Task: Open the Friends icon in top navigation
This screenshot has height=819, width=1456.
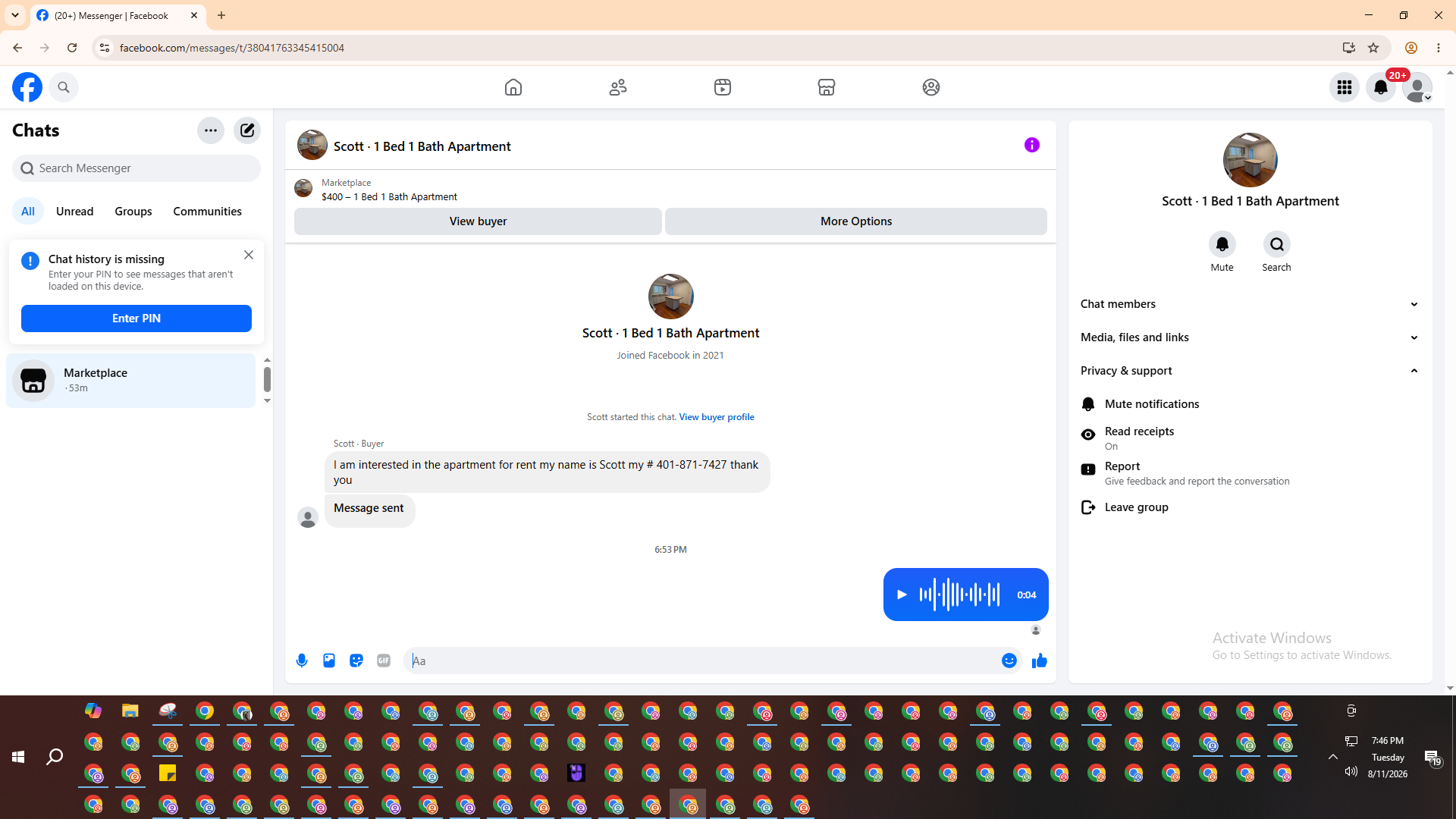Action: [x=618, y=87]
